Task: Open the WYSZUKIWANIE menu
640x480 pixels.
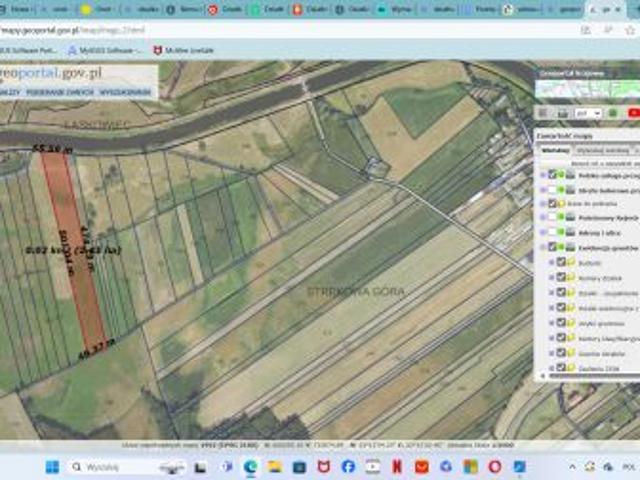Action: click(128, 92)
